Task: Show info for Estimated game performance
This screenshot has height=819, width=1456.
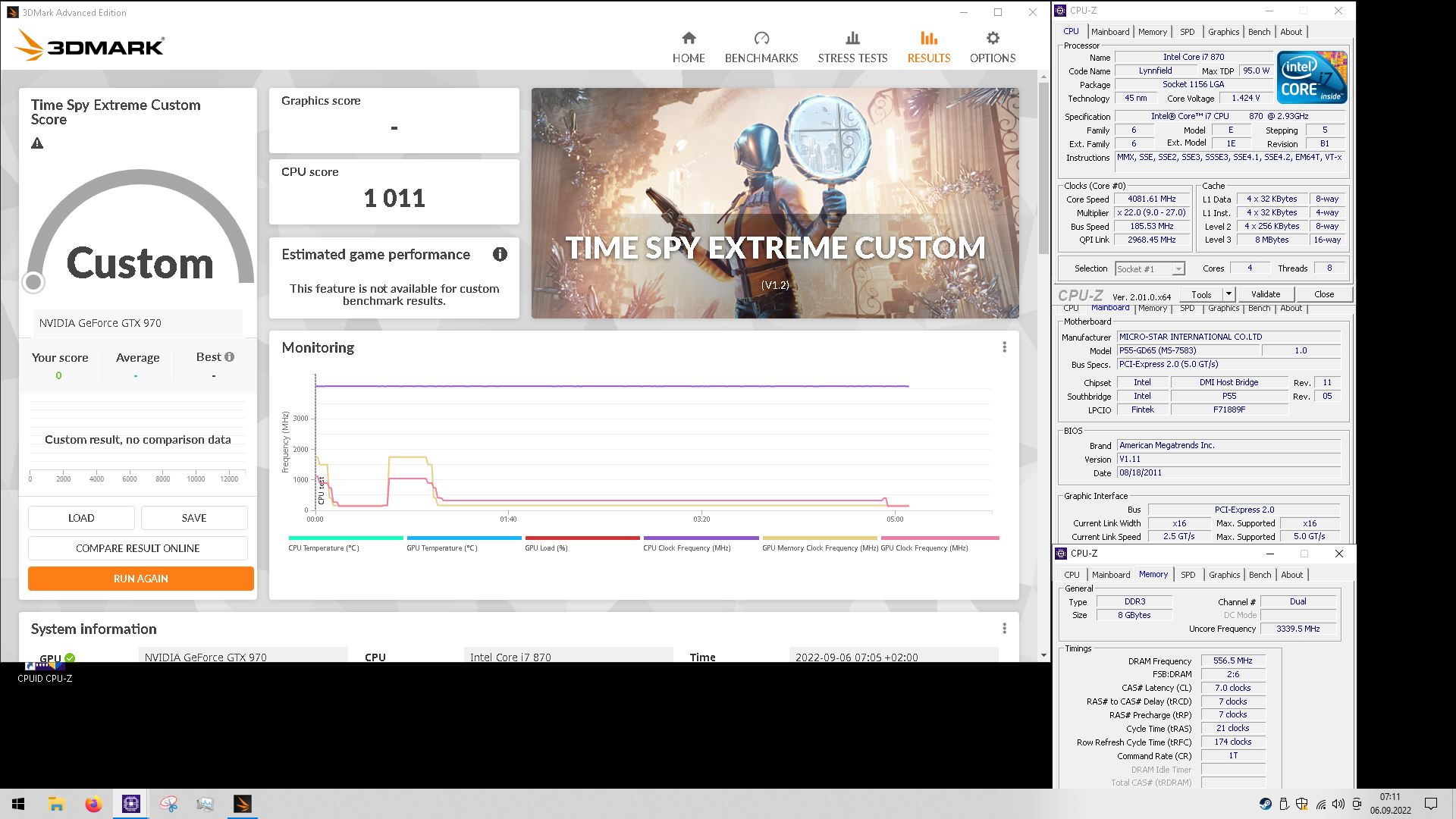Action: click(x=500, y=255)
